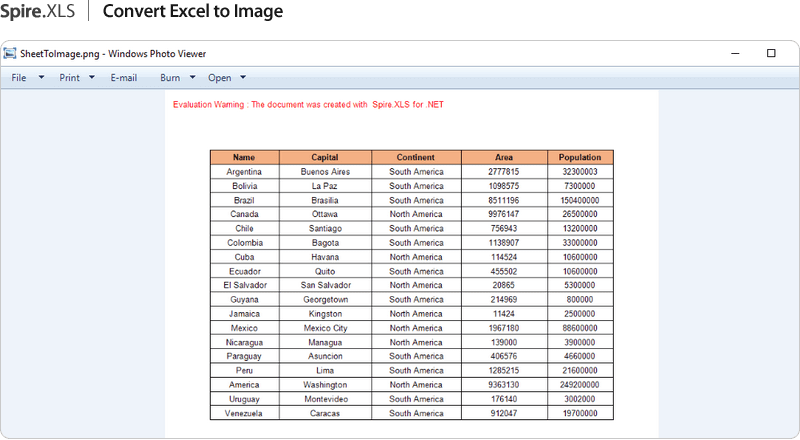Viewport: 800px width, 440px height.
Task: Click the Continent column header
Action: [416, 157]
